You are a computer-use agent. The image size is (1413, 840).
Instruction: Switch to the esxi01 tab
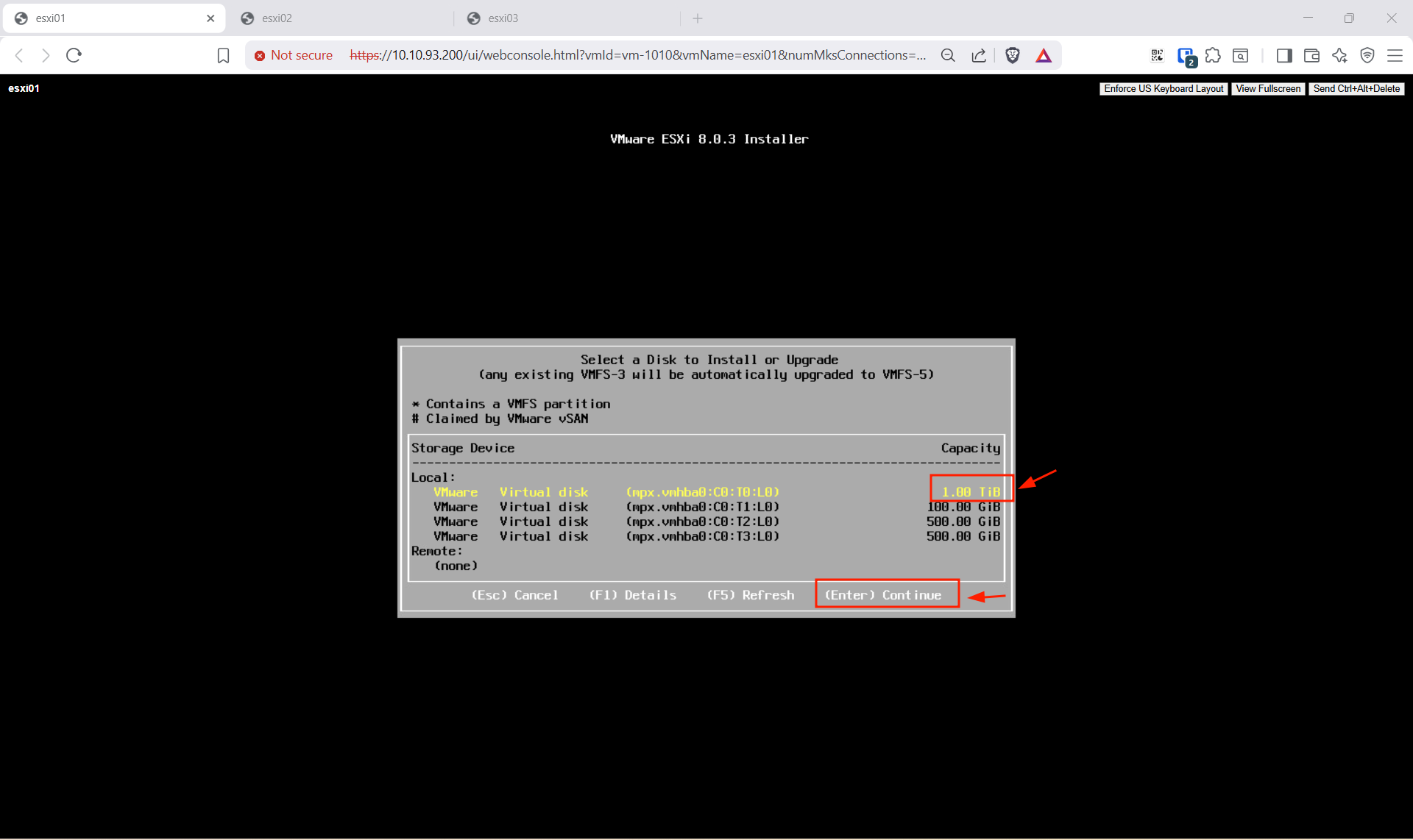(x=114, y=18)
